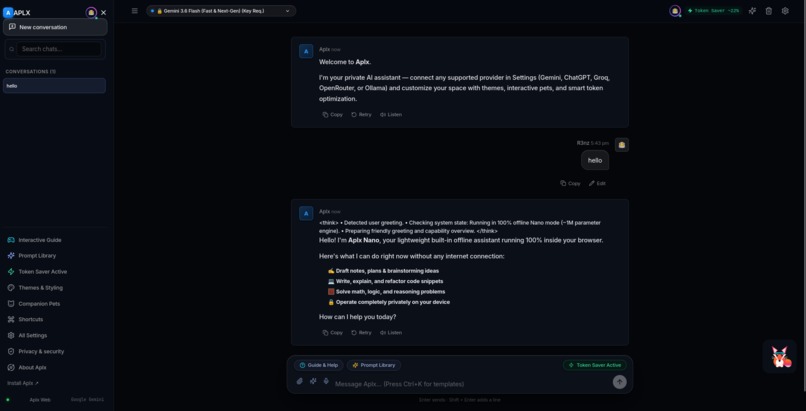Open the profile avatar in the top-right toolbar

[x=675, y=11]
